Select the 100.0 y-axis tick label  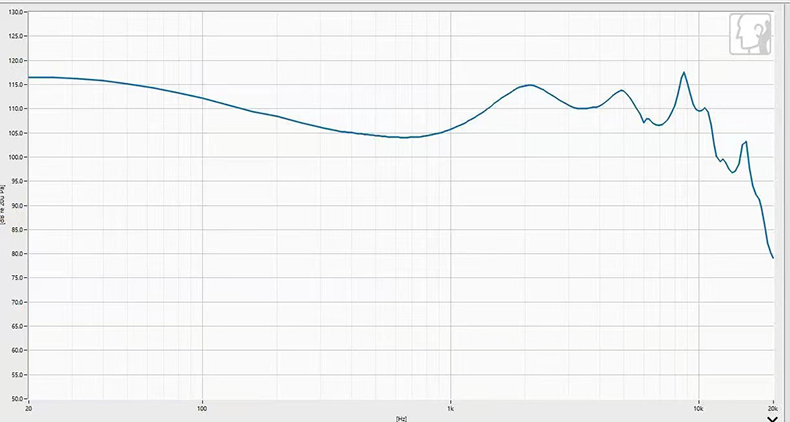16,157
